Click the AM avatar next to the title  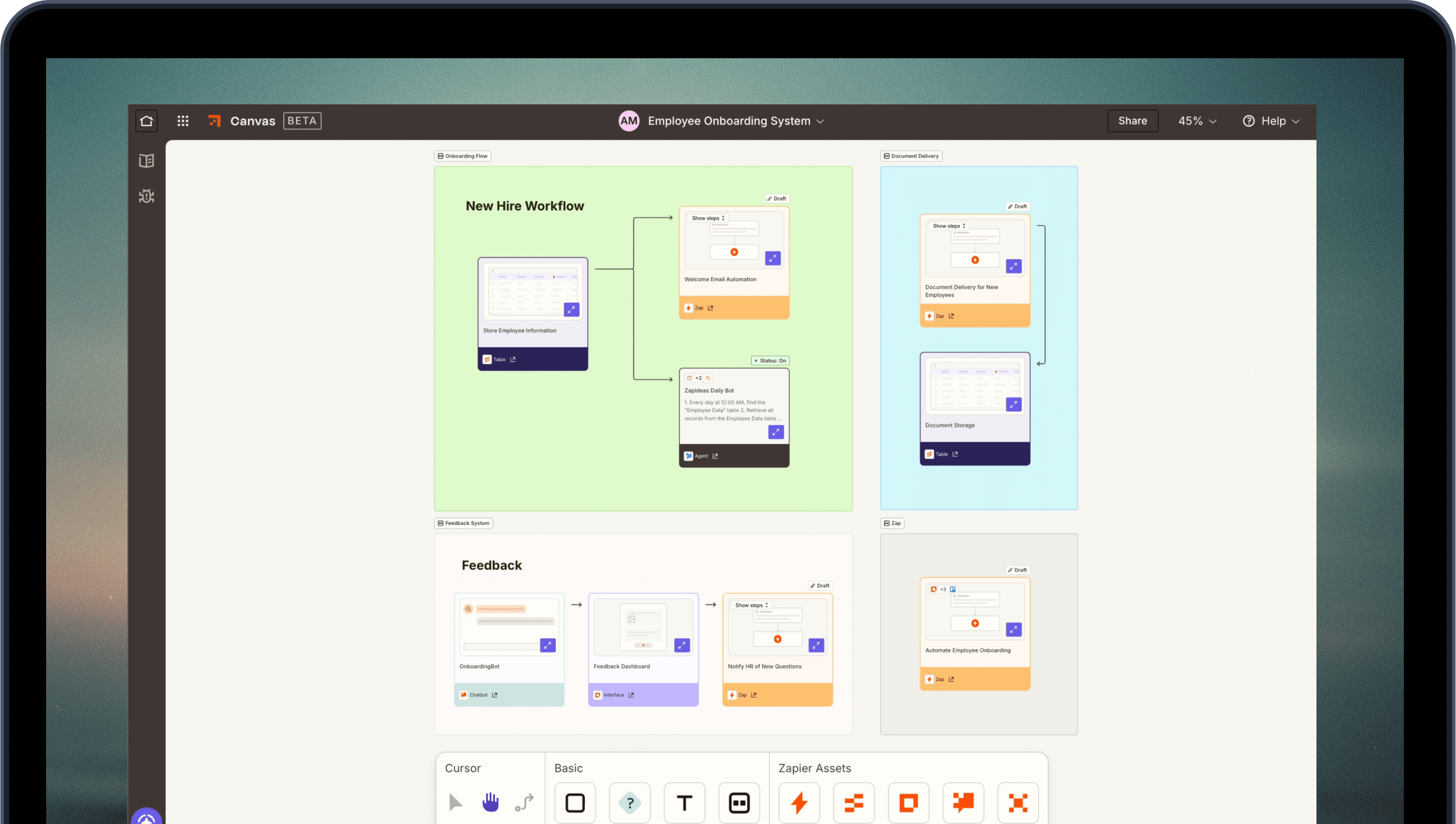(629, 121)
